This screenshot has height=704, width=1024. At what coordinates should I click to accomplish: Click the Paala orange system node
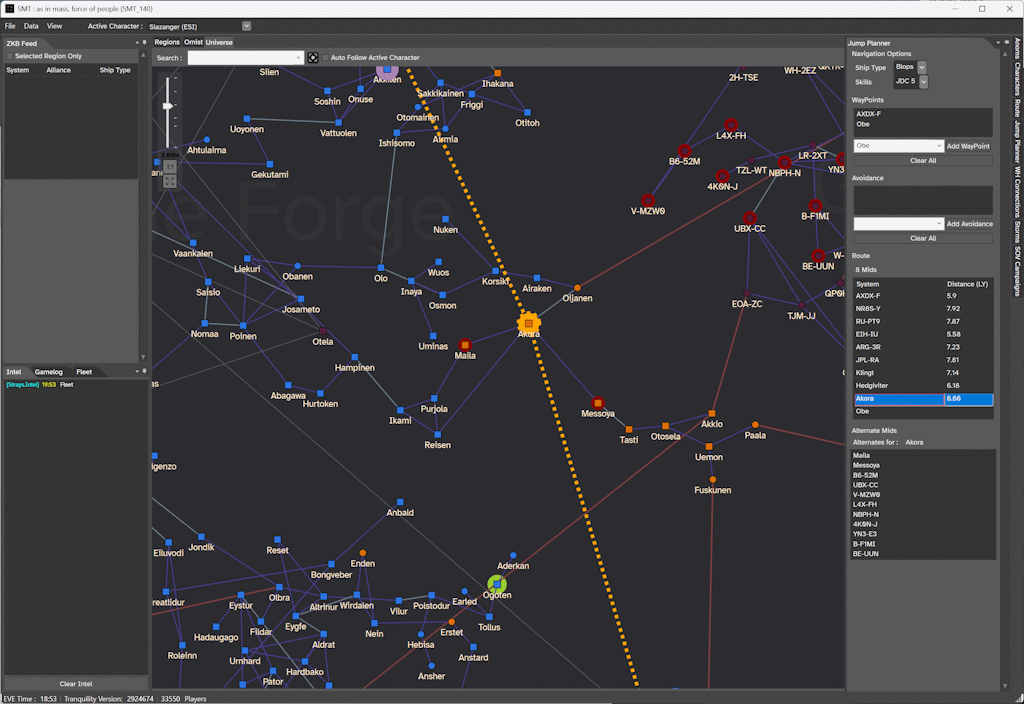click(755, 425)
